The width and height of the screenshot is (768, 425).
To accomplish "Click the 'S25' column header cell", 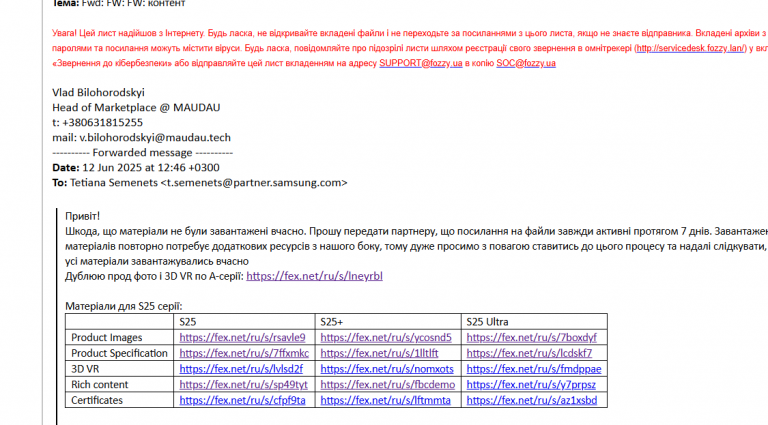I will click(244, 322).
